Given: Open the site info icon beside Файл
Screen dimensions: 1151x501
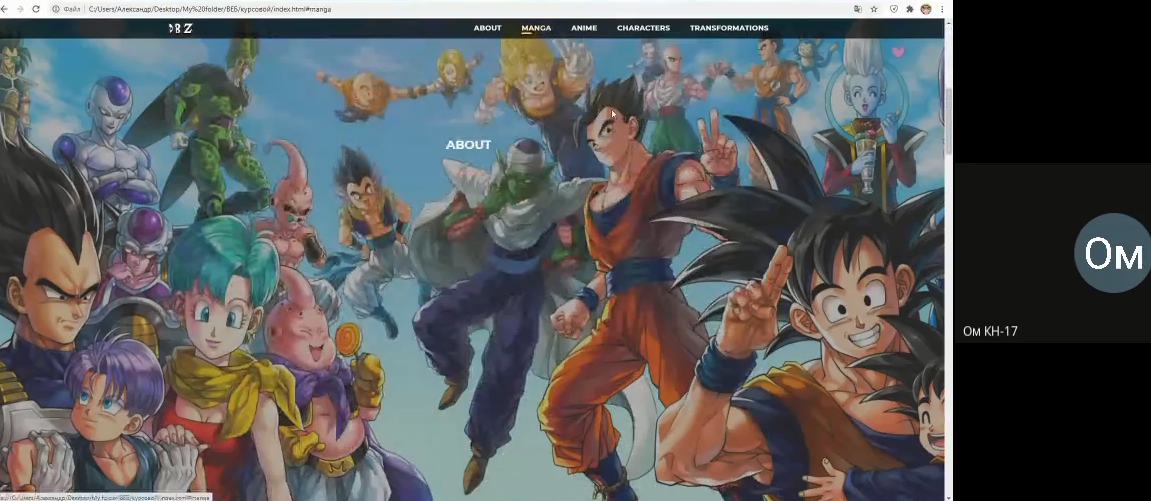Looking at the screenshot, I should click(x=56, y=9).
